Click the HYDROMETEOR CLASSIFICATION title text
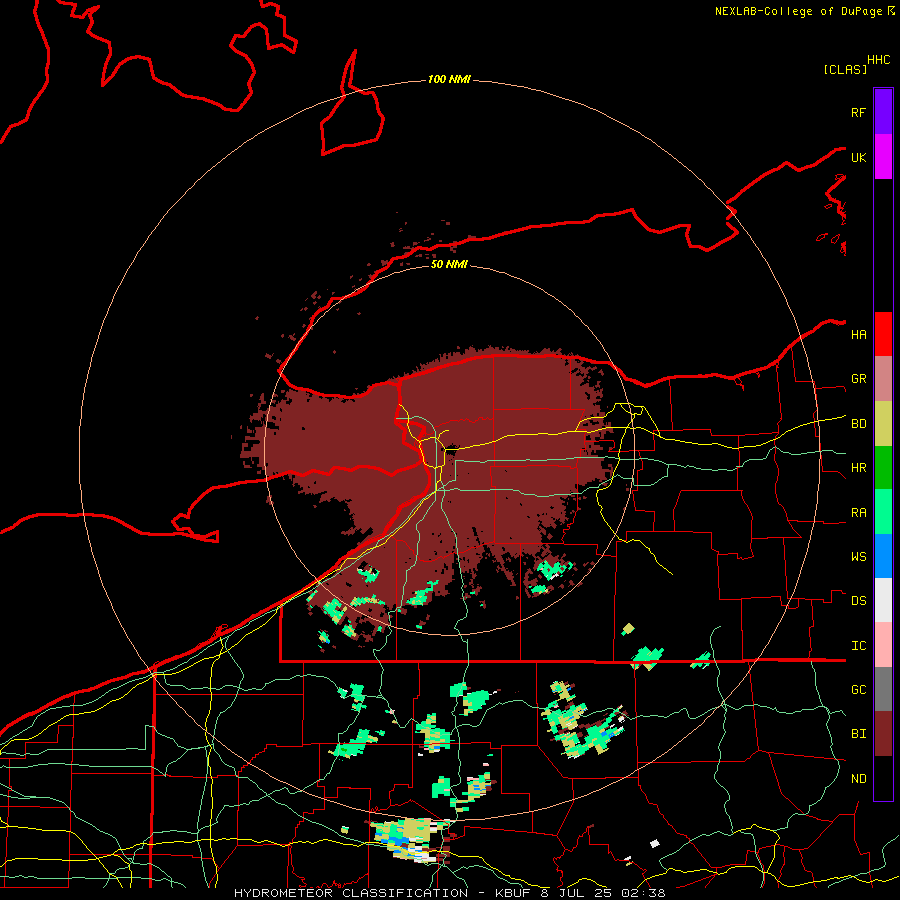The height and width of the screenshot is (900, 900). (351, 893)
